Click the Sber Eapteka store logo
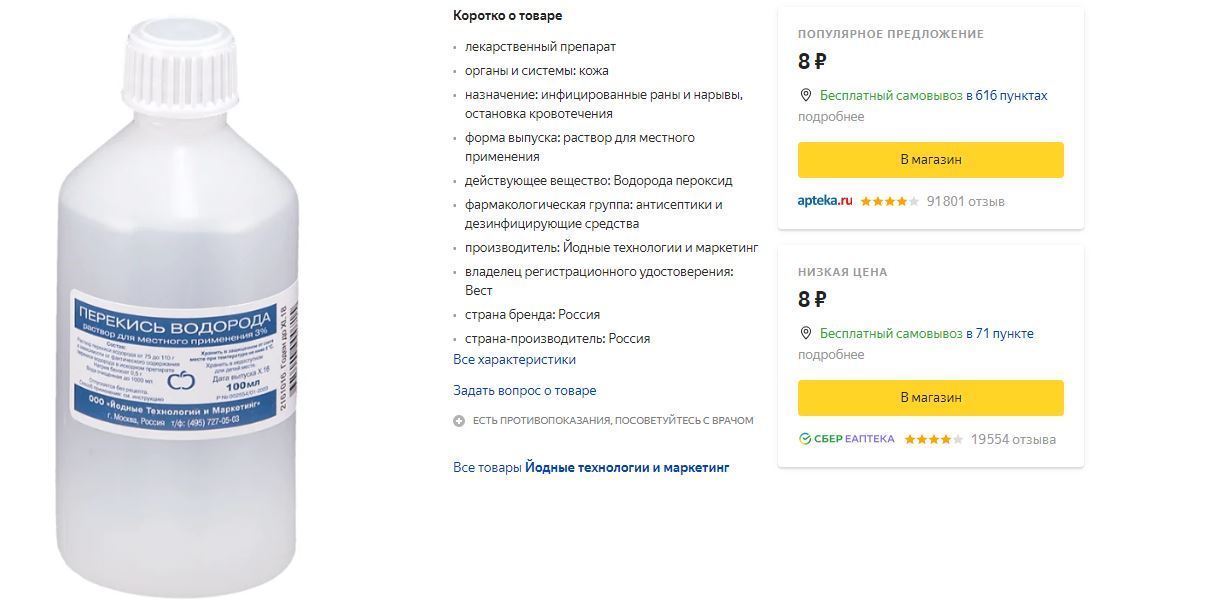 tap(846, 439)
